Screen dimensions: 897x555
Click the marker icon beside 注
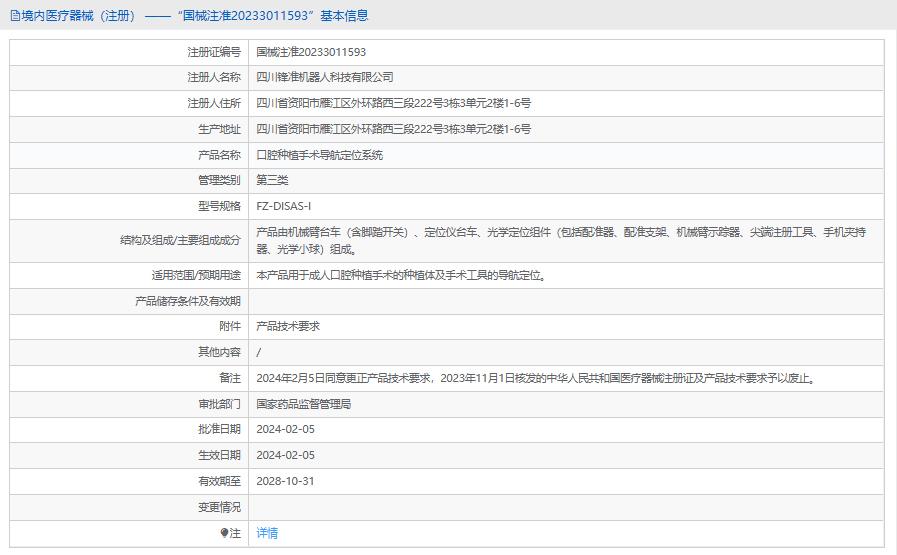224,533
